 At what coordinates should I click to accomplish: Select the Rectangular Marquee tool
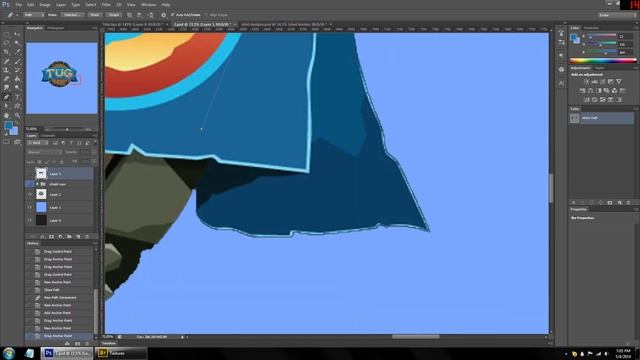7,34
